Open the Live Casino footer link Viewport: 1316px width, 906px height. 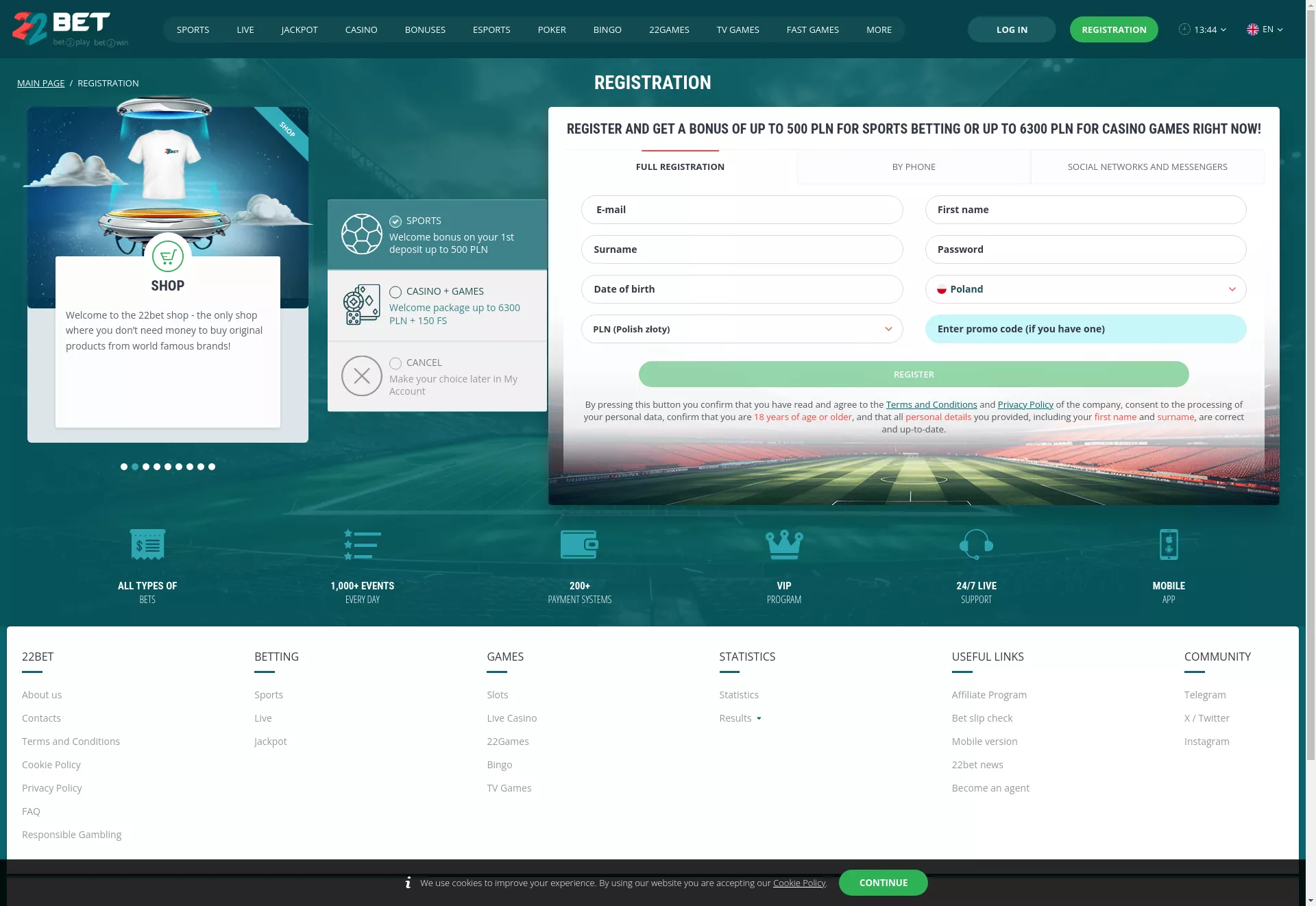tap(512, 718)
